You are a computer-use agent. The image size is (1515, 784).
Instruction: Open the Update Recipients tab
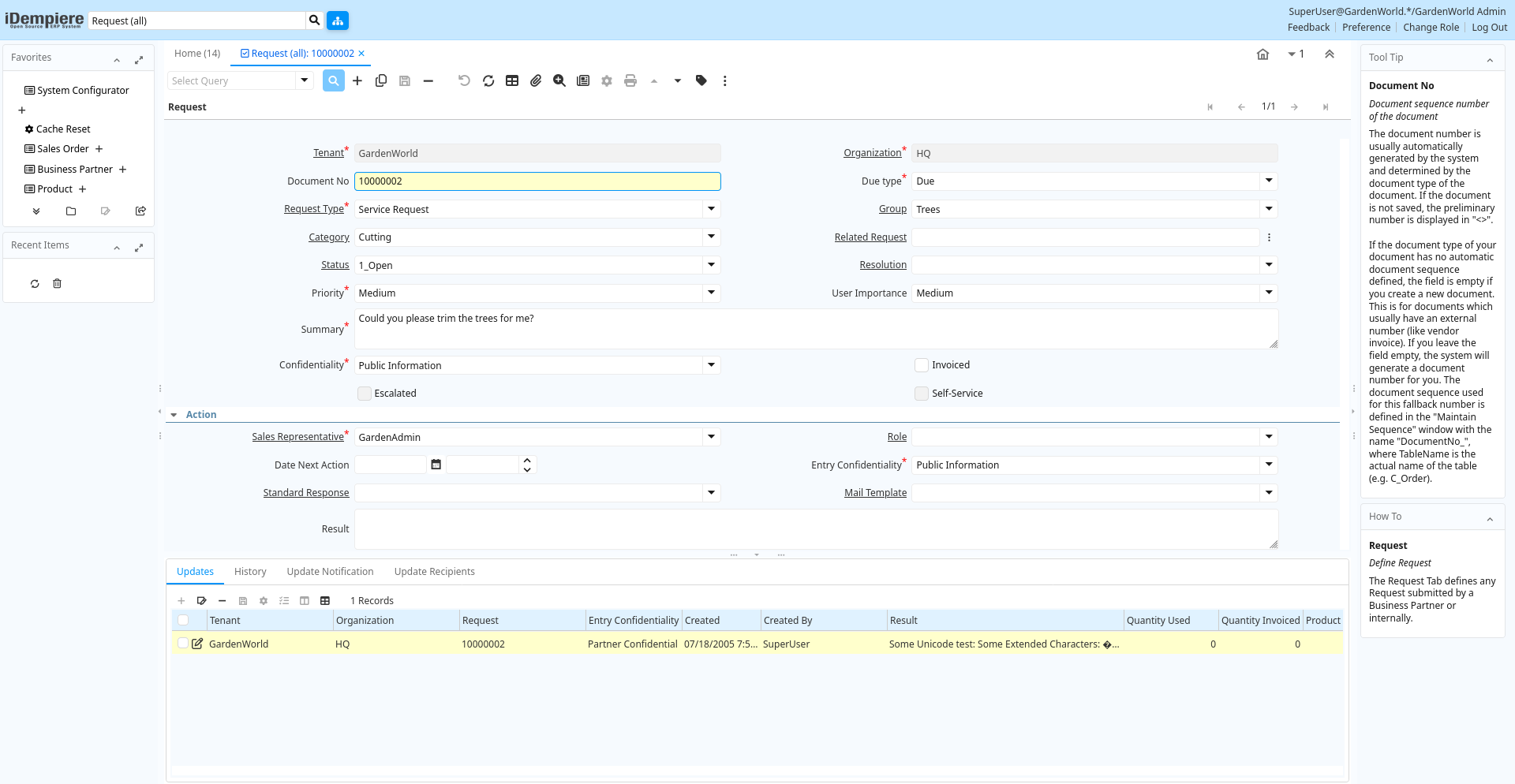point(434,572)
